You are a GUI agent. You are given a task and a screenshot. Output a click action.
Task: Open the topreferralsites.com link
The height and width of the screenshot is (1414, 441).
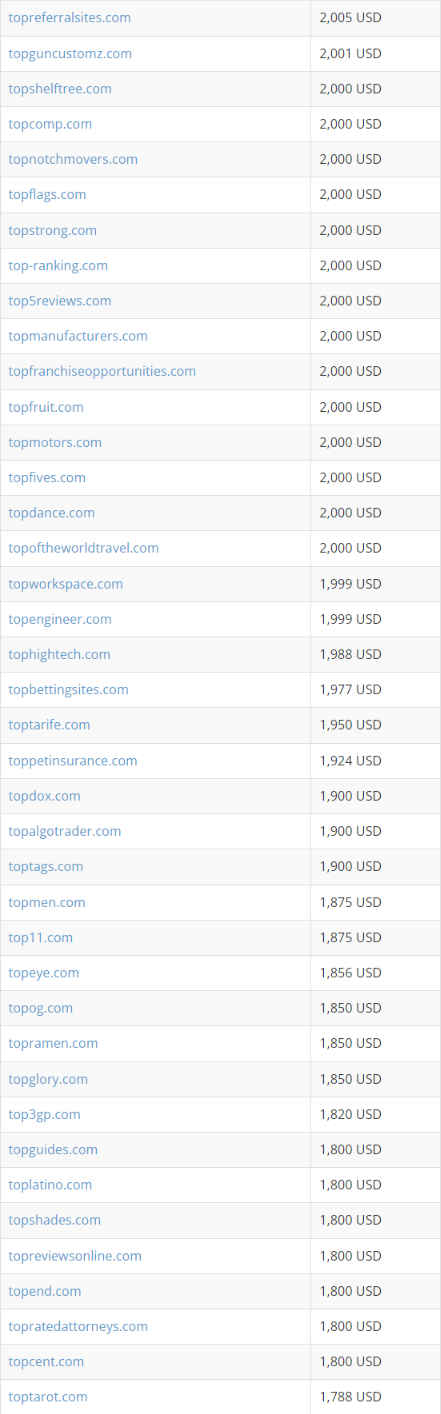pos(69,18)
